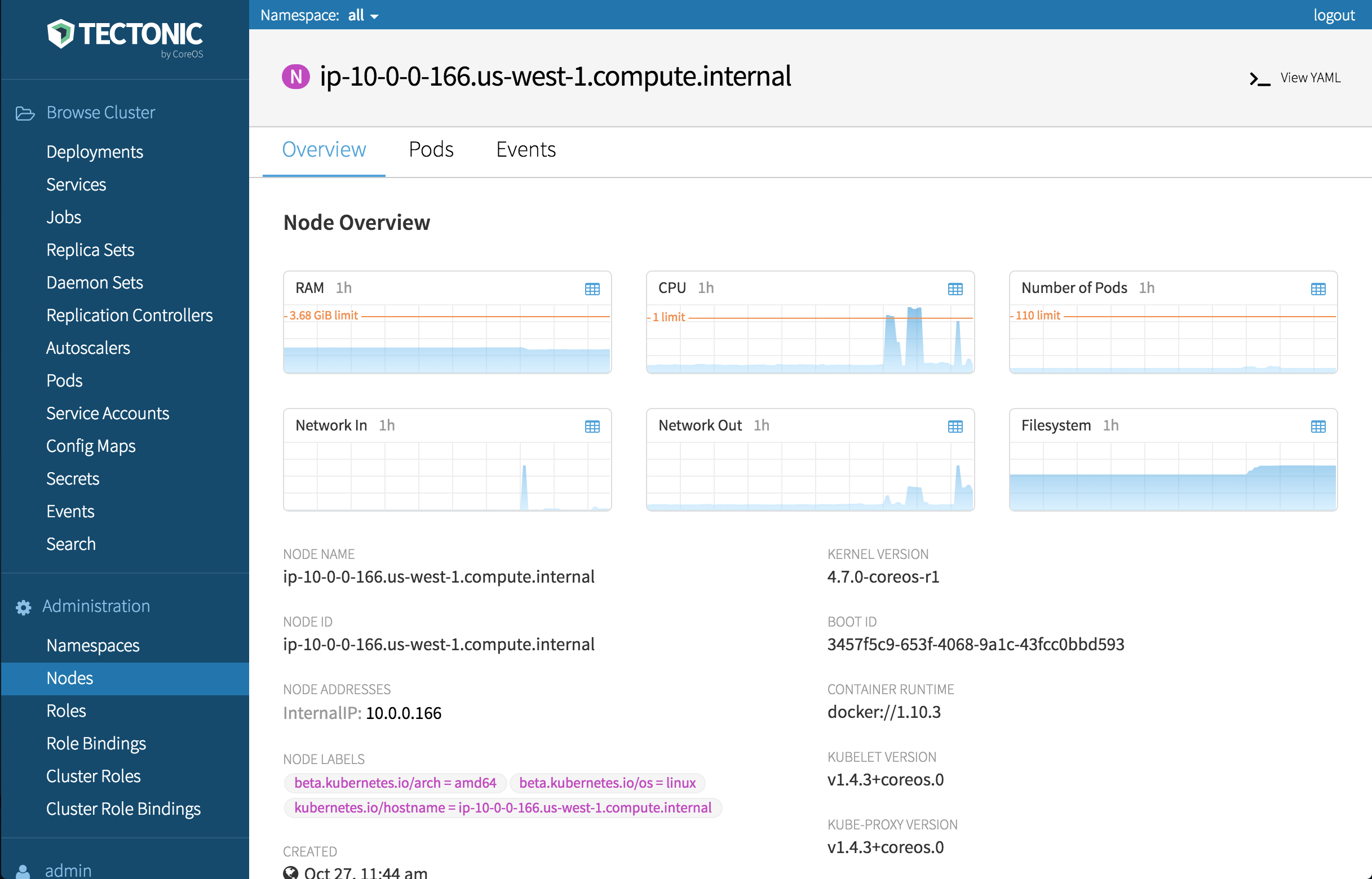Click the Administration gear icon
The width and height of the screenshot is (1372, 879).
click(24, 607)
